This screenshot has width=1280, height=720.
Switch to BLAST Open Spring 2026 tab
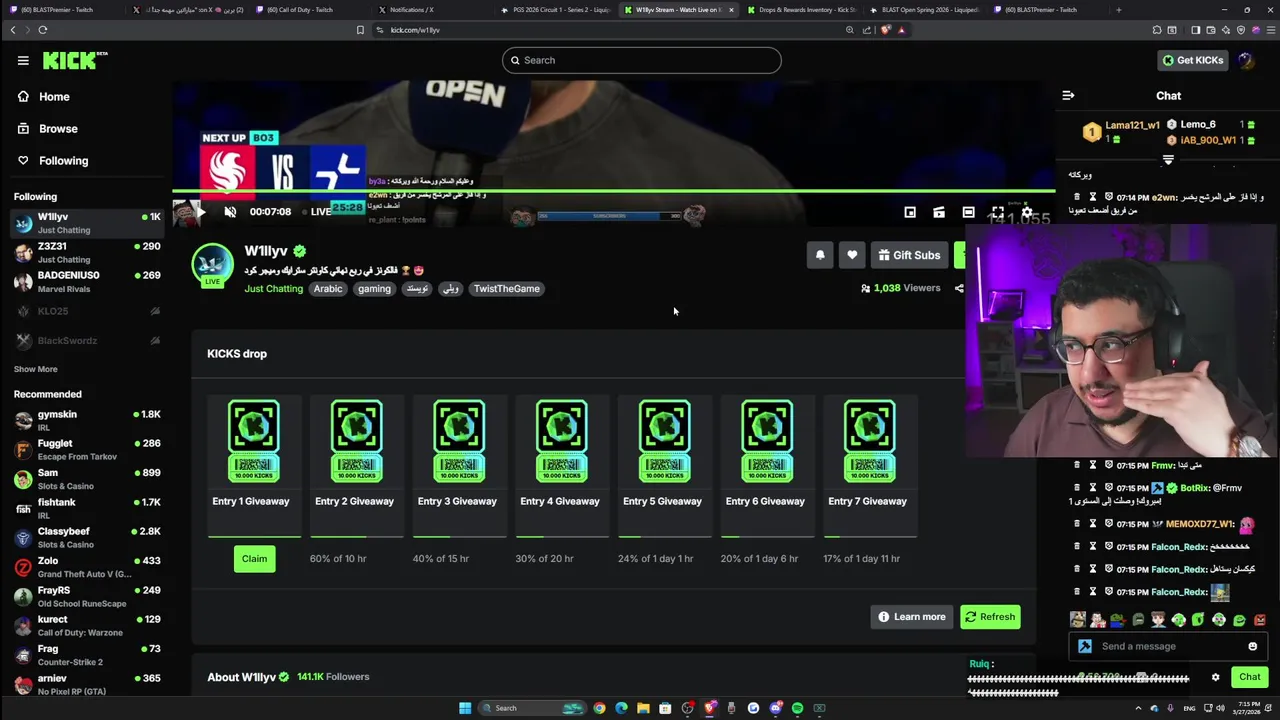click(925, 10)
